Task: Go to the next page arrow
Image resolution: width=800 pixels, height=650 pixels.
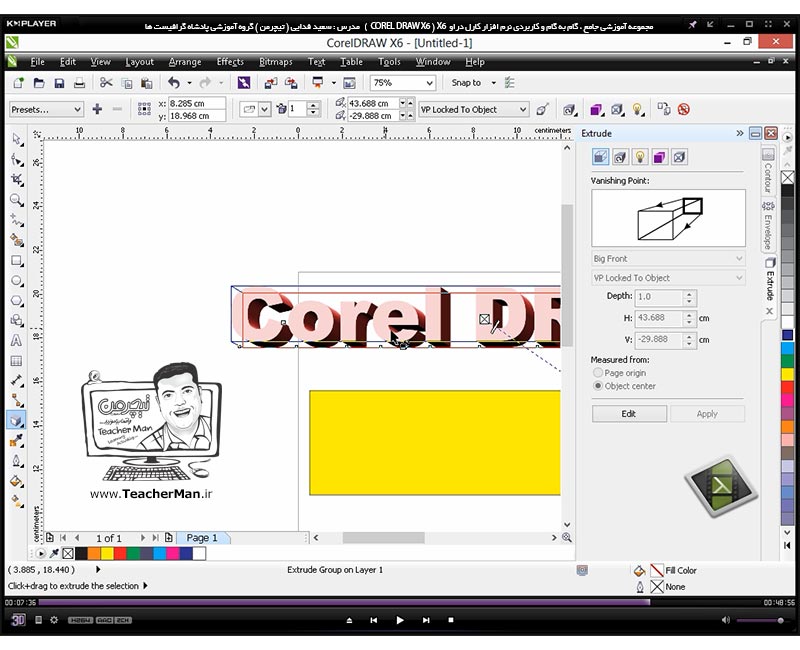Action: [142, 538]
